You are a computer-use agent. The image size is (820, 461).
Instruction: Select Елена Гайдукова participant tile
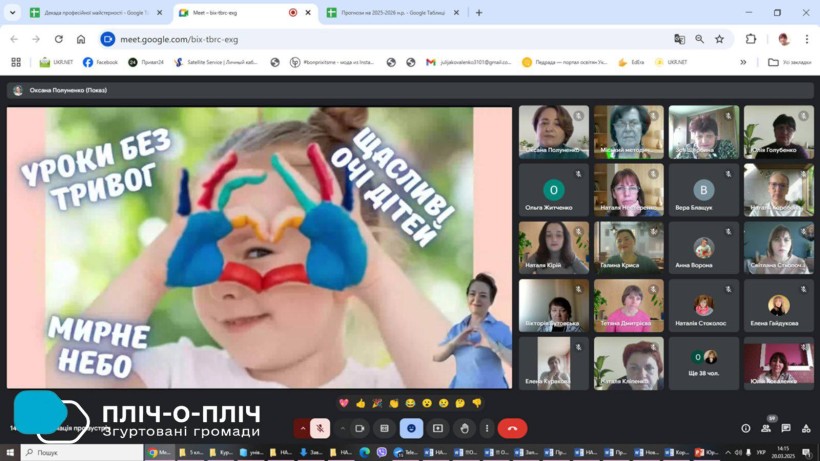[779, 305]
